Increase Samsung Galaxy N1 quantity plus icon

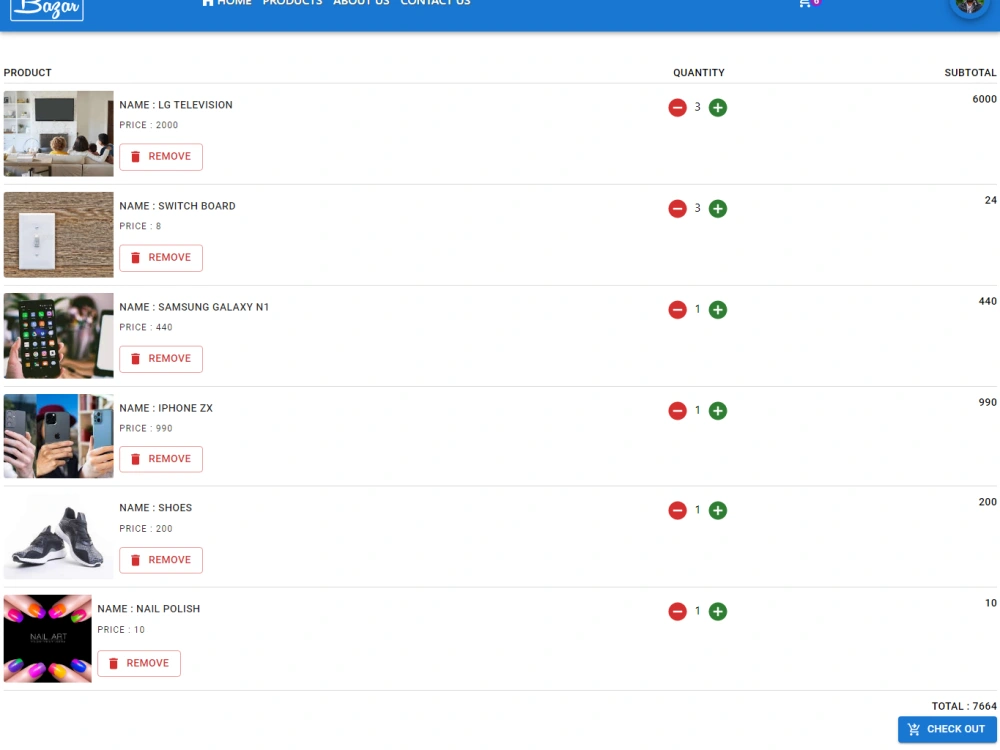click(x=717, y=310)
